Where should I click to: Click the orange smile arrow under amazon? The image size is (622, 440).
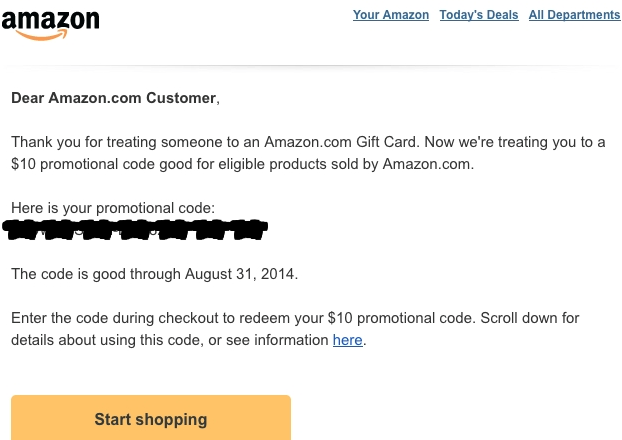coord(42,35)
